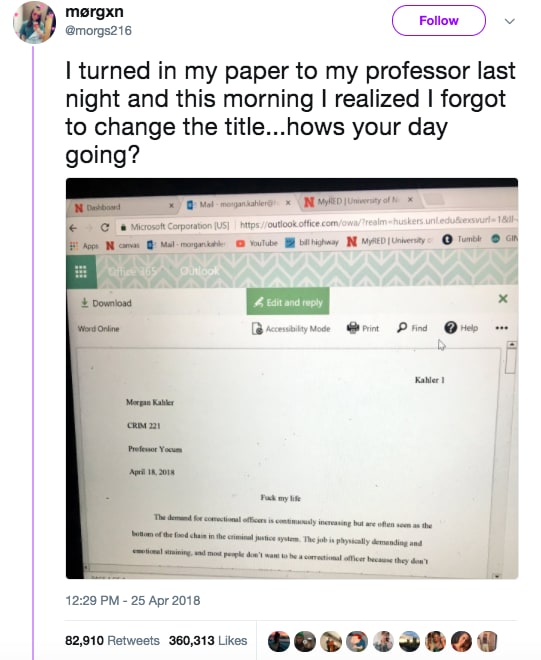Open the Help question mark icon
The width and height of the screenshot is (541, 660).
click(450, 327)
